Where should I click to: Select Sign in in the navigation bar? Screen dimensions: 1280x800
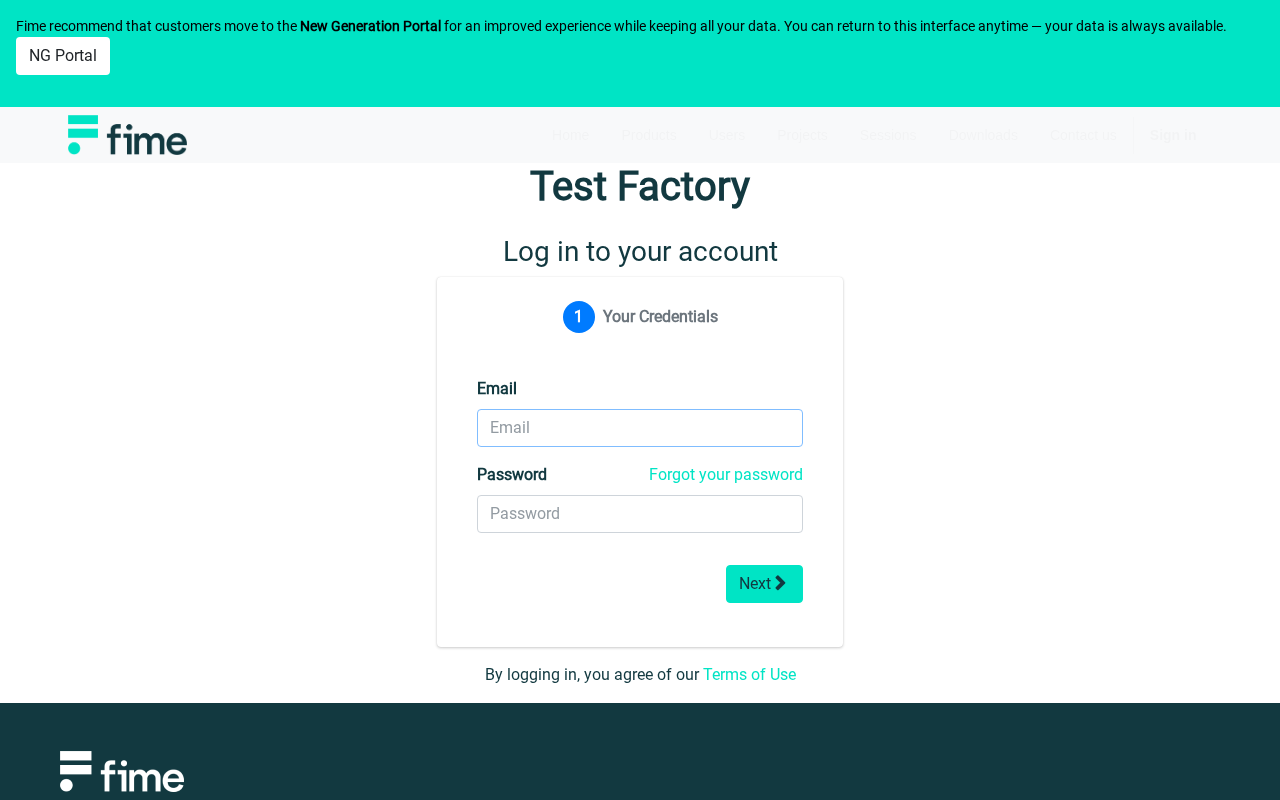click(x=1173, y=135)
